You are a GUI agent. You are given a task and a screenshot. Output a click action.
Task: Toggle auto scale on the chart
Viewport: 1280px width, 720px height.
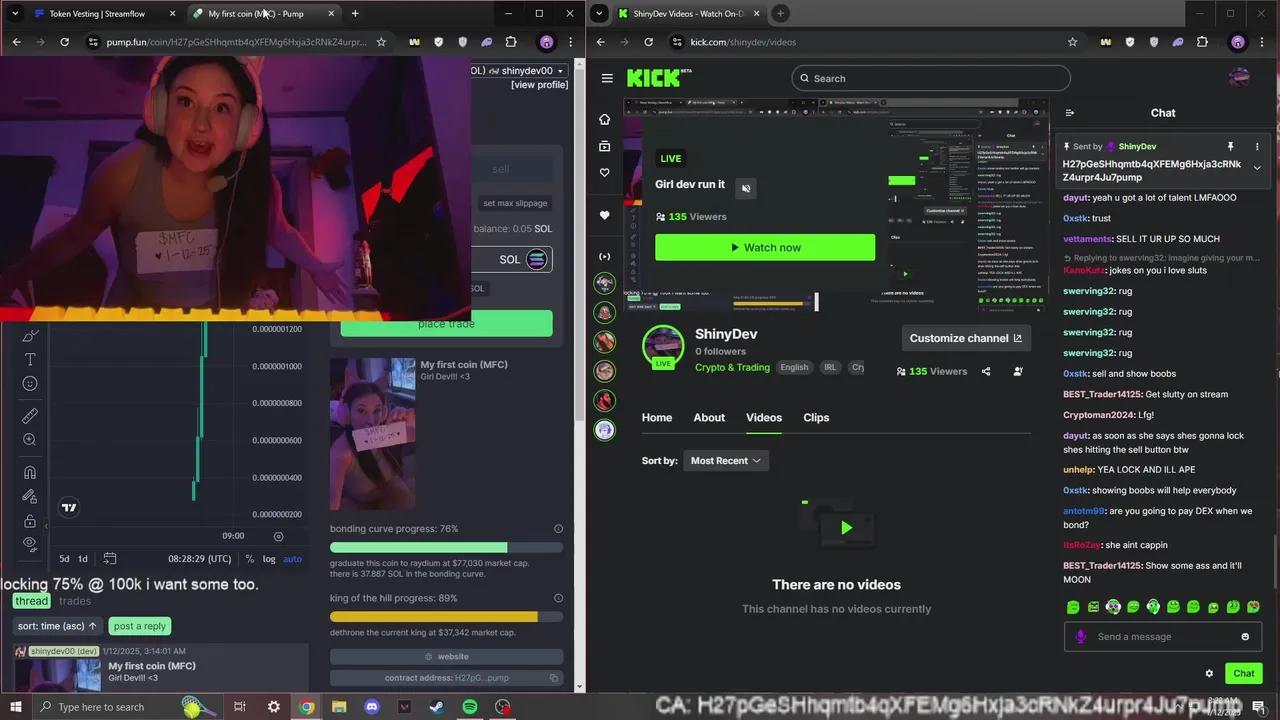click(x=292, y=559)
